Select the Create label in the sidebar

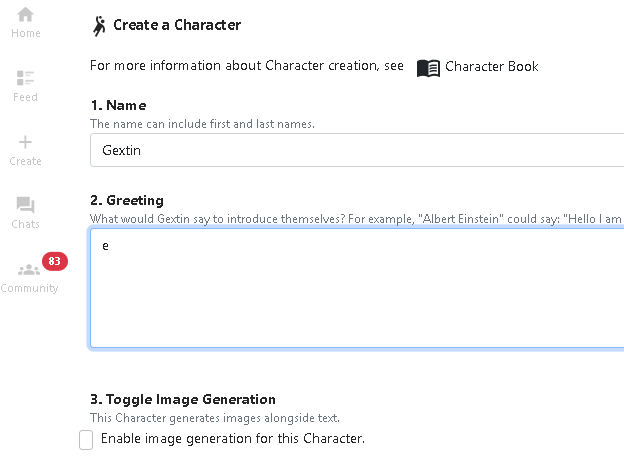25,161
